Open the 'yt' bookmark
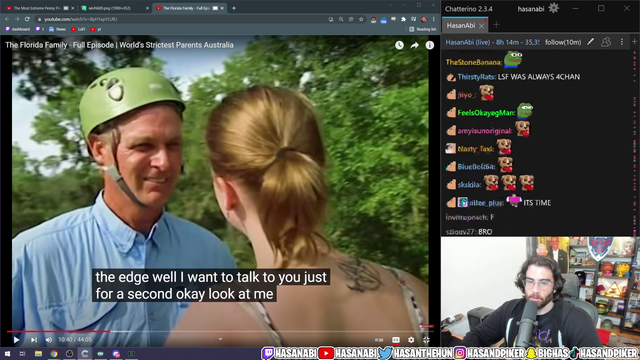 point(96,29)
